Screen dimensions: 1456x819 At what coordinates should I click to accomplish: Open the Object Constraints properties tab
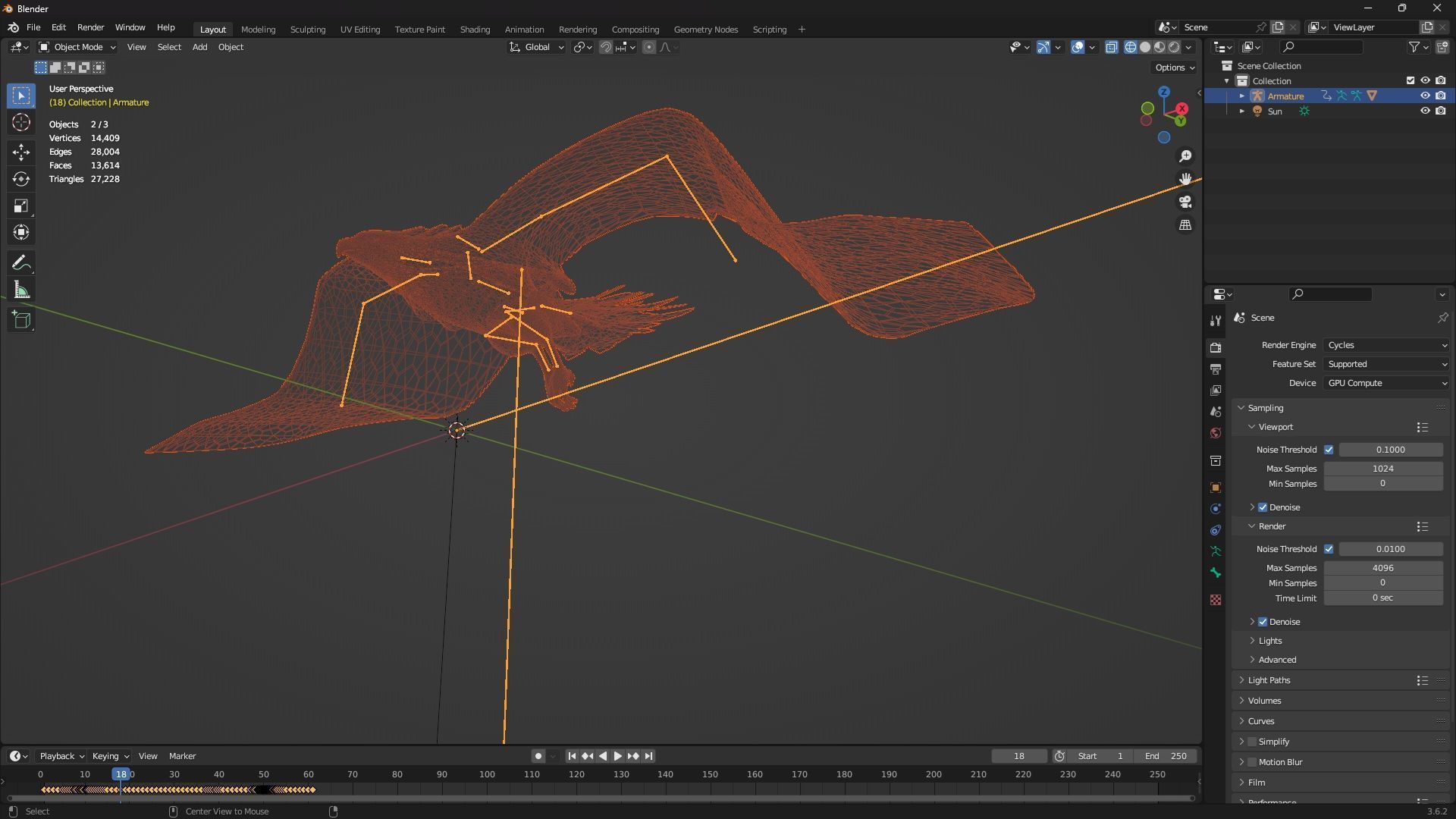[x=1216, y=530]
